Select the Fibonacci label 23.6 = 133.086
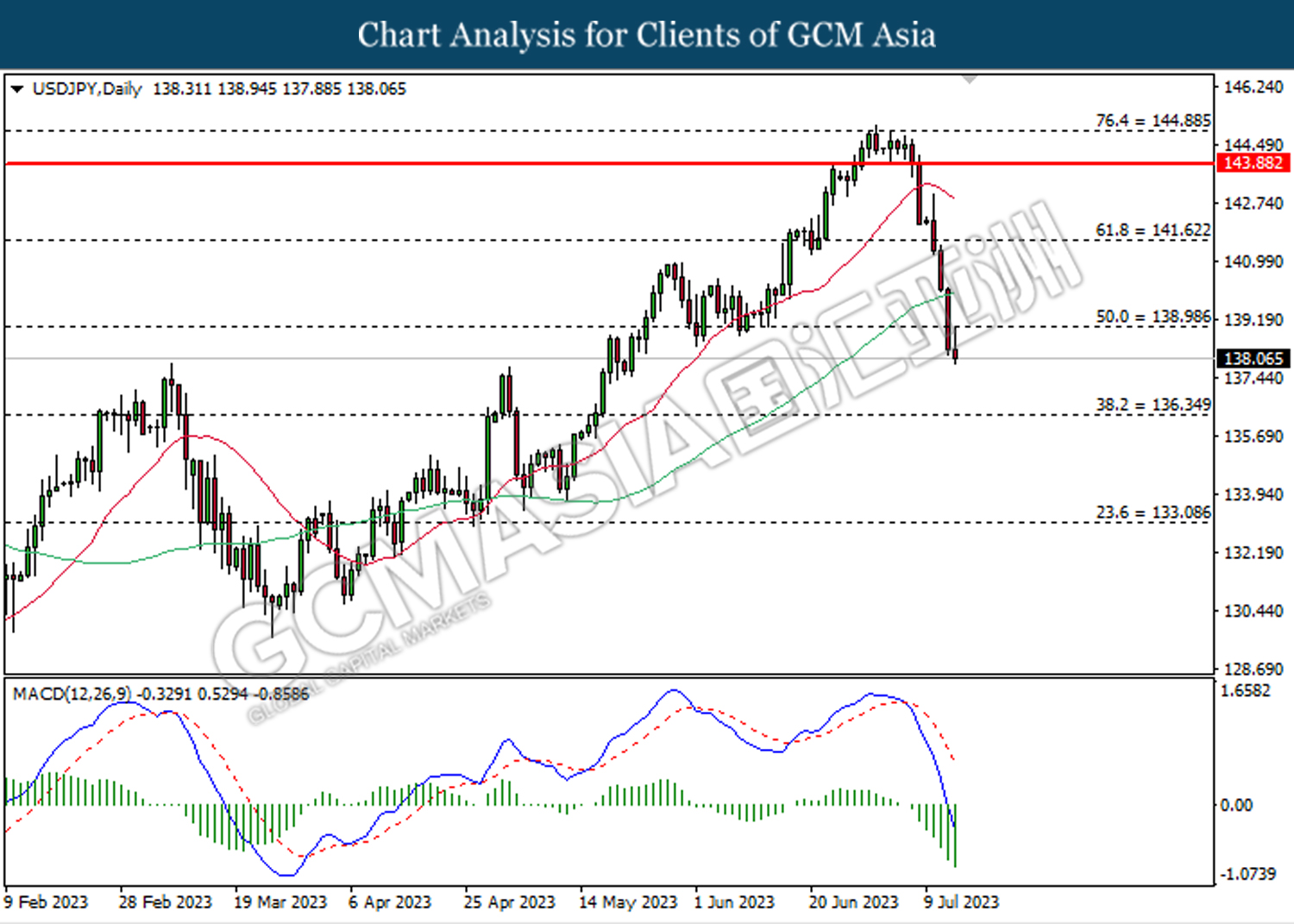This screenshot has height=924, width=1294. [x=1153, y=512]
